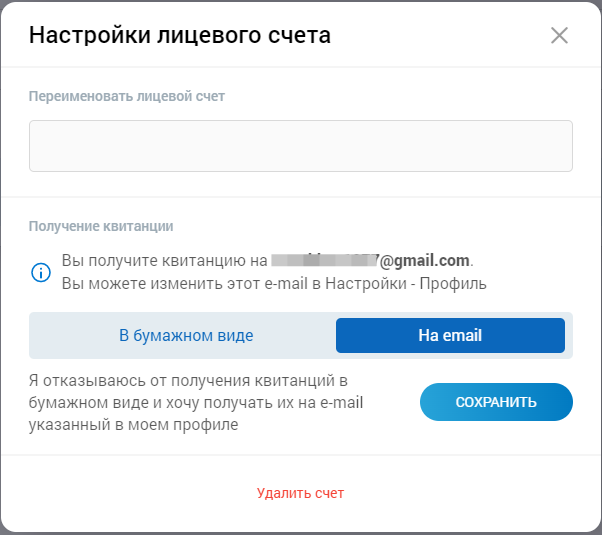The image size is (602, 535).
Task: Click the указанный в моем профиле line
Action: coord(135,425)
